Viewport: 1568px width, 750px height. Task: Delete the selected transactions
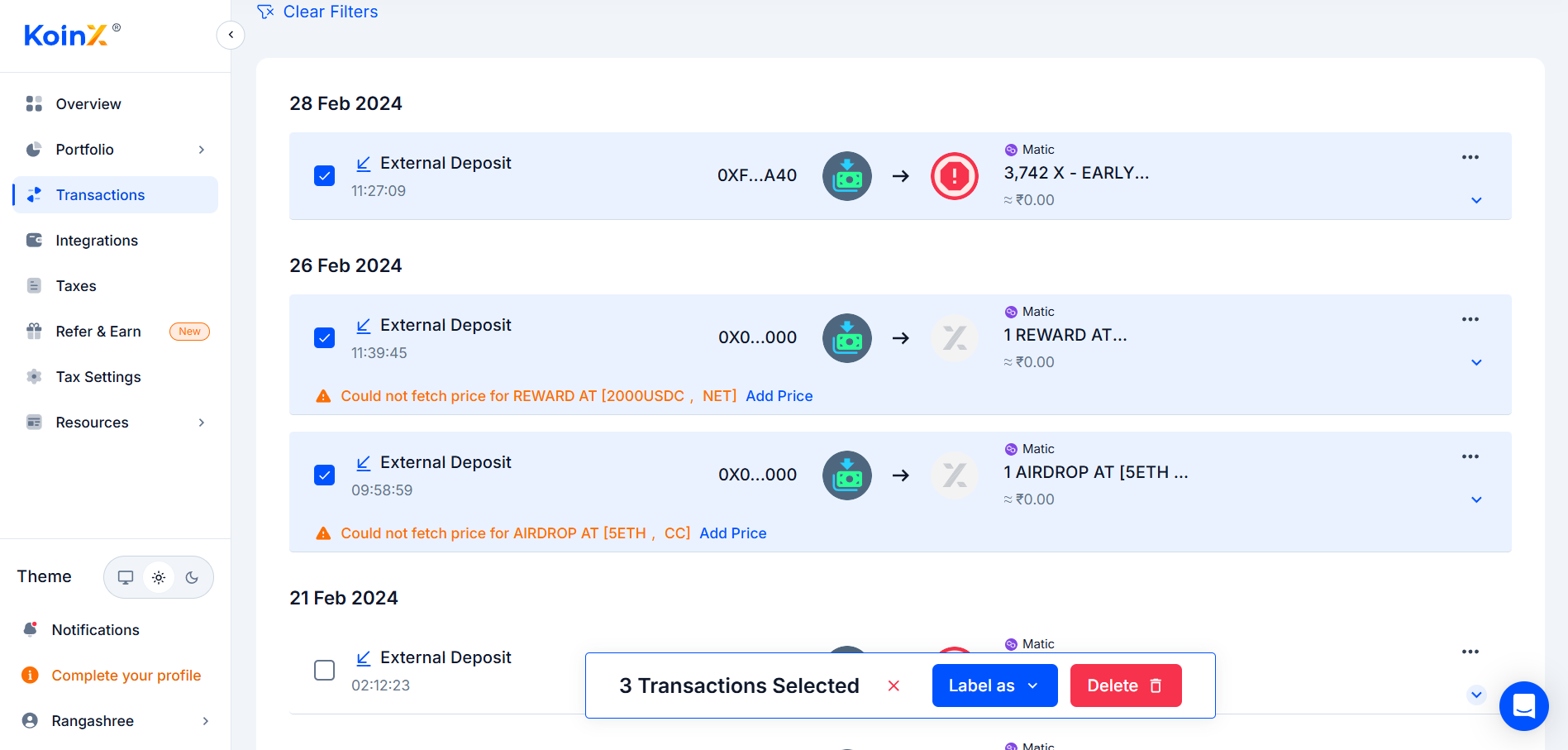pos(1125,686)
